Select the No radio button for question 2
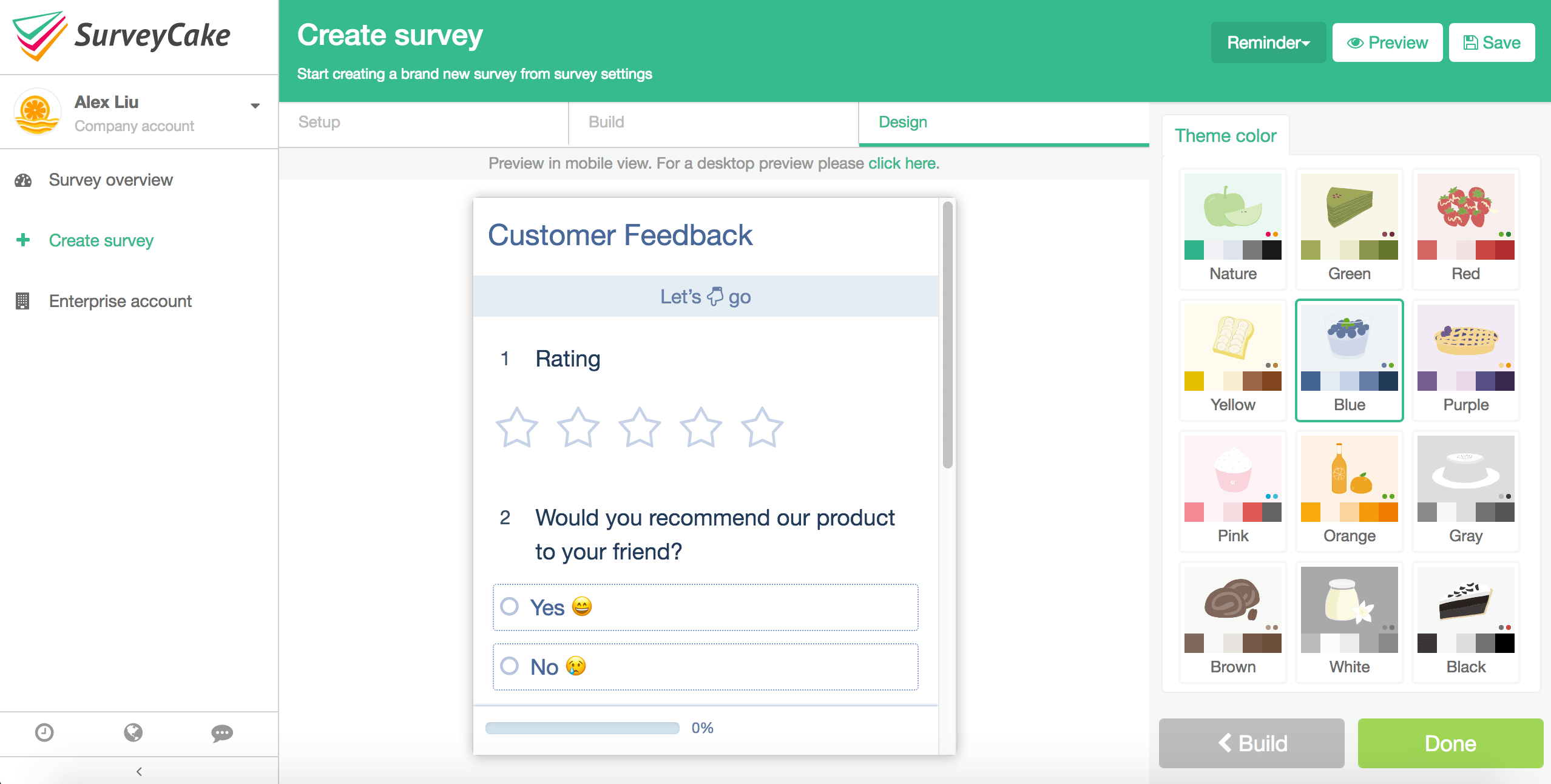Viewport: 1551px width, 784px height. pos(510,666)
